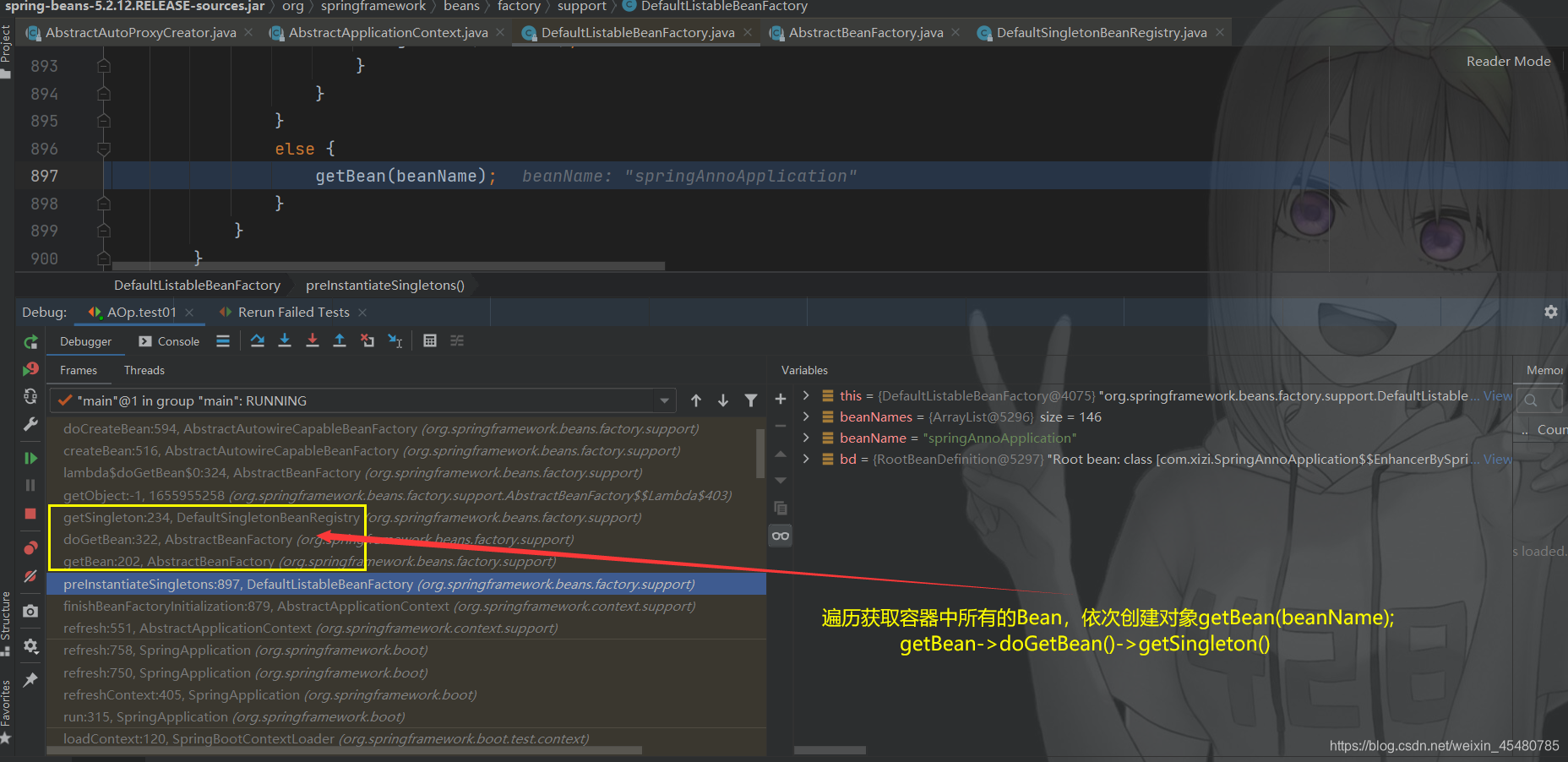Screen dimensions: 1568x762
Task: Expand the beanNames ArrayList variable
Action: [x=806, y=416]
